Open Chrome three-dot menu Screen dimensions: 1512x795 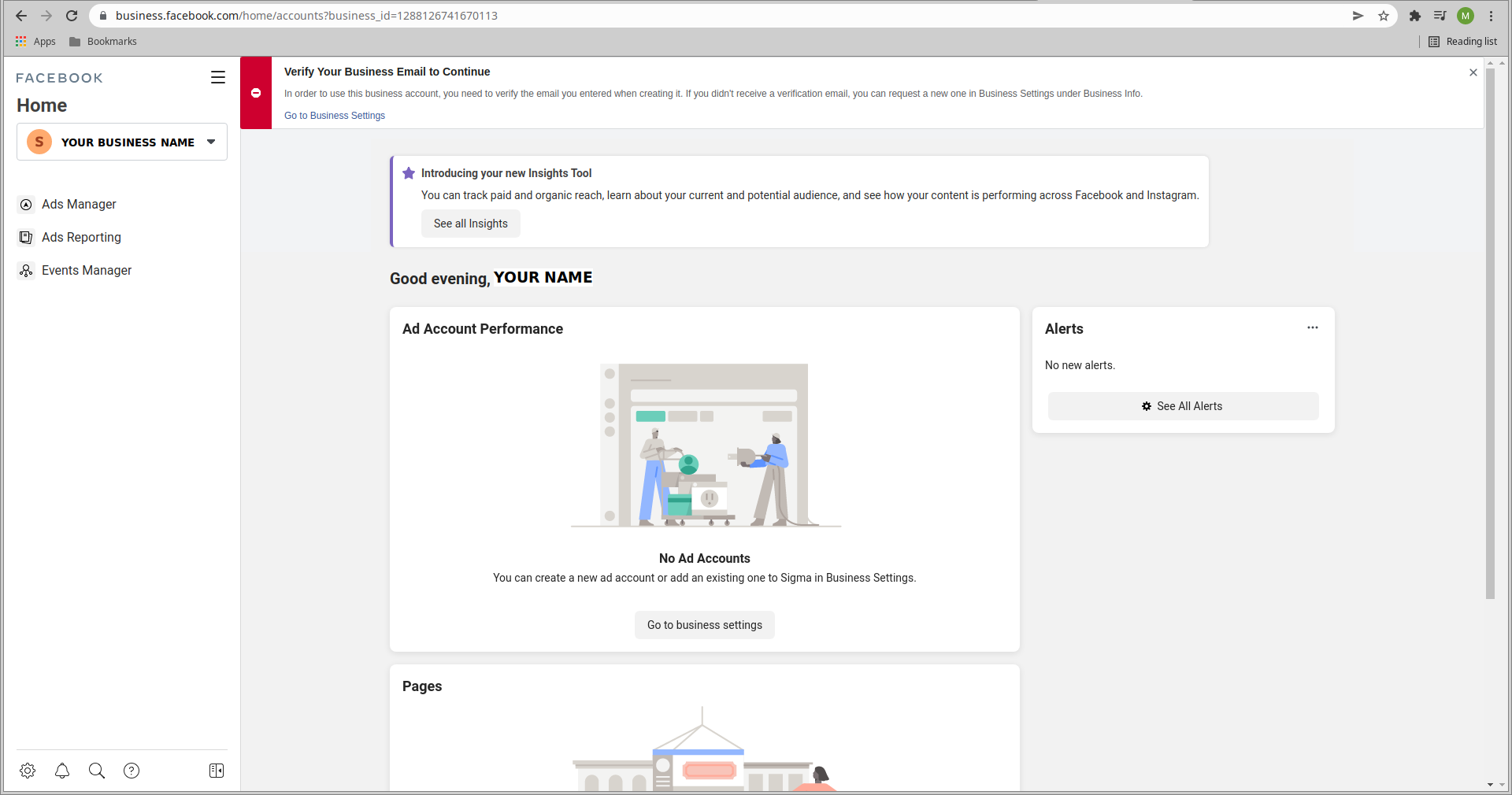(x=1491, y=16)
